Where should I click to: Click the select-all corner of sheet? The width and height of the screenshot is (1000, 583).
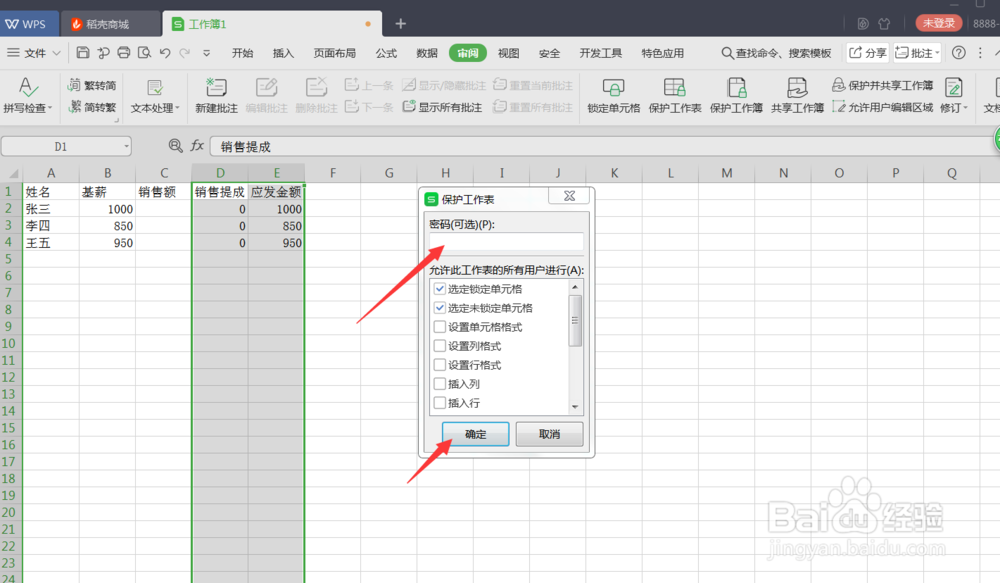pos(12,173)
